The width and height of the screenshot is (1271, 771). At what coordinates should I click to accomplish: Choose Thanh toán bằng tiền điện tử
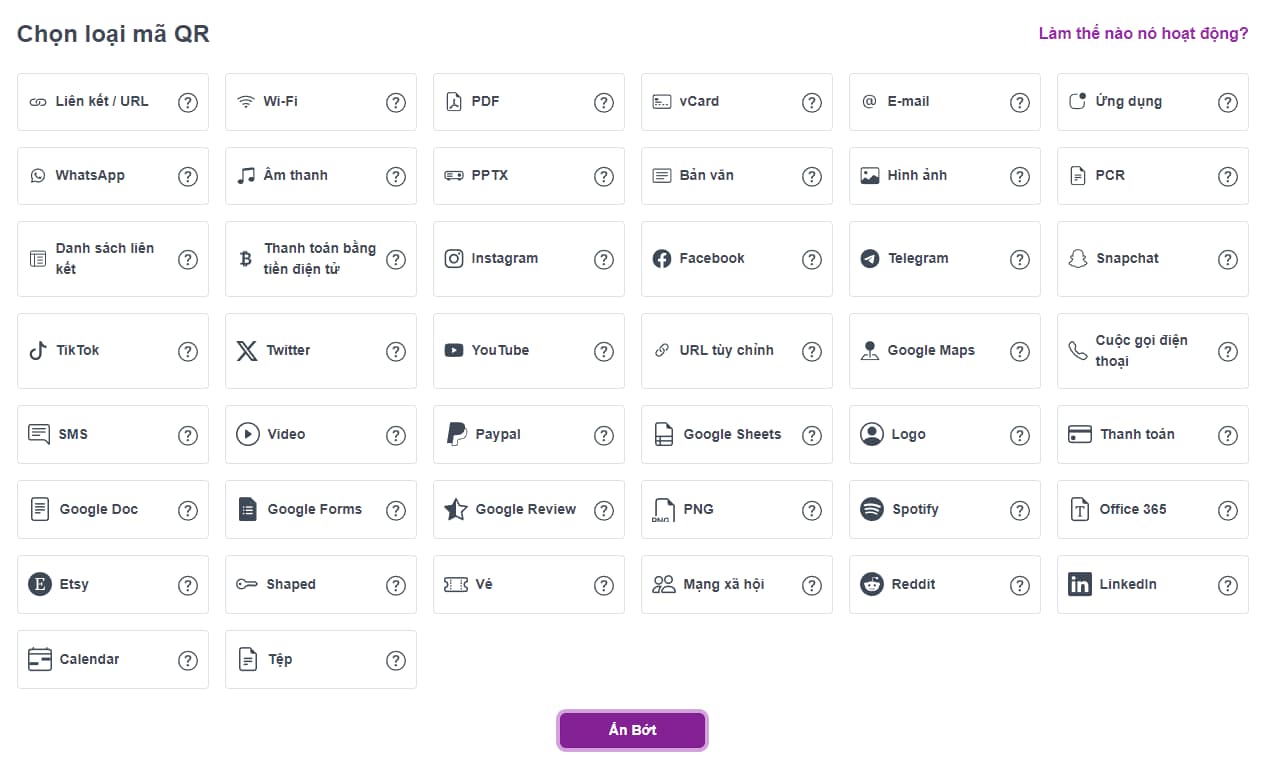pyautogui.click(x=321, y=259)
